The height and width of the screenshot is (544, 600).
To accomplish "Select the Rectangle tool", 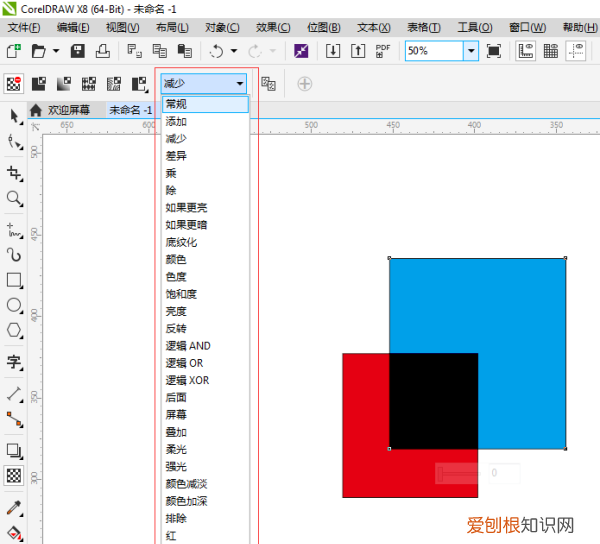I will 14,280.
